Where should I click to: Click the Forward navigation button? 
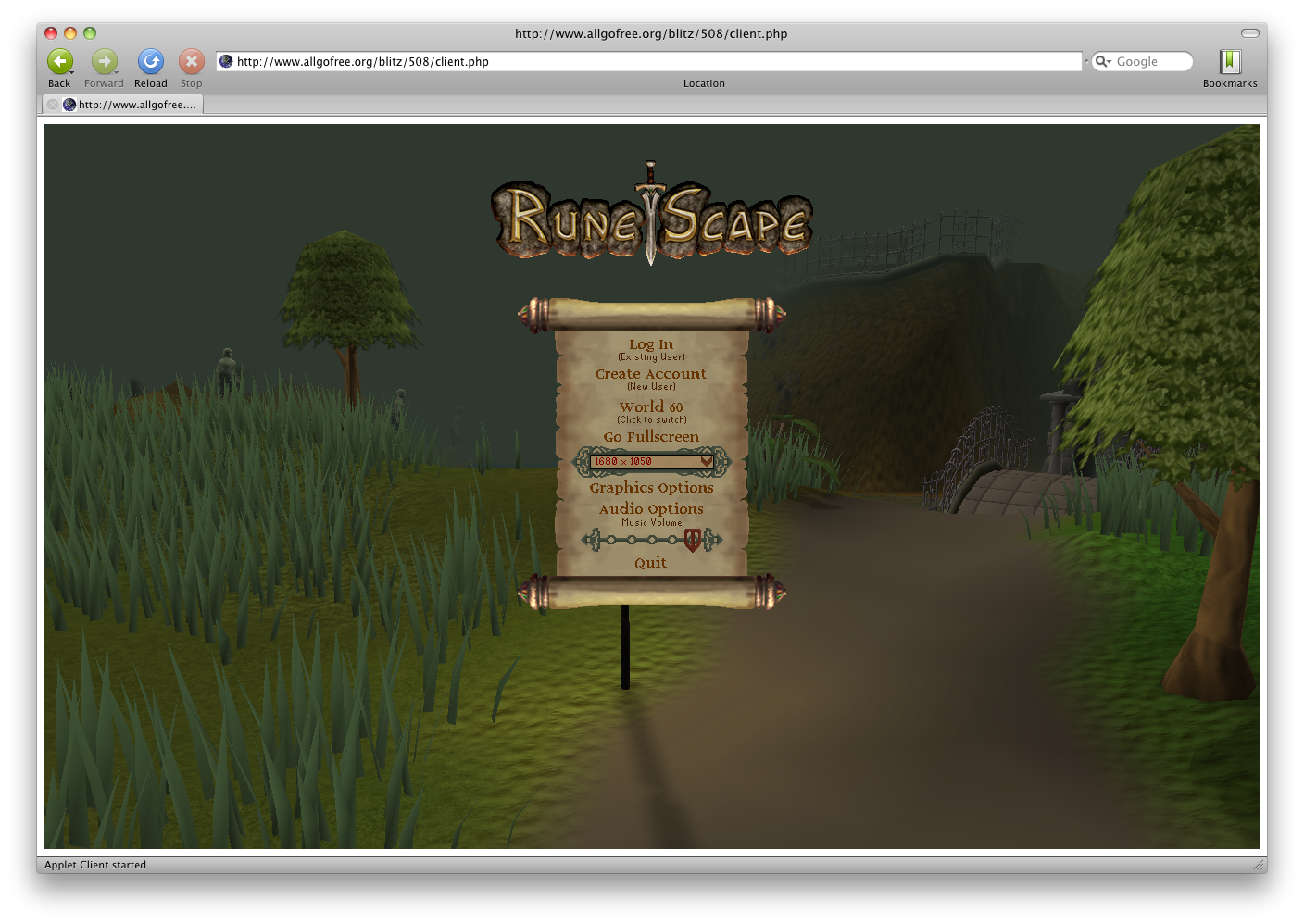coord(104,62)
